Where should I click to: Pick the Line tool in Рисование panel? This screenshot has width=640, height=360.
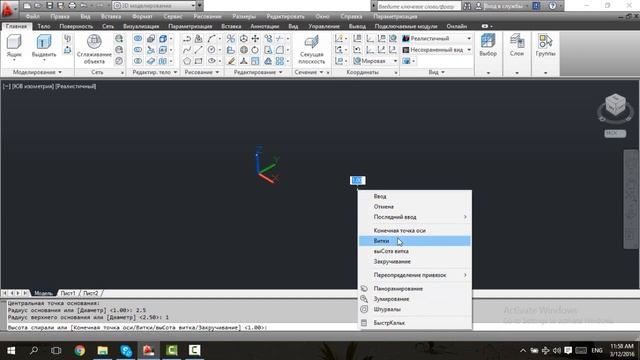pos(198,50)
